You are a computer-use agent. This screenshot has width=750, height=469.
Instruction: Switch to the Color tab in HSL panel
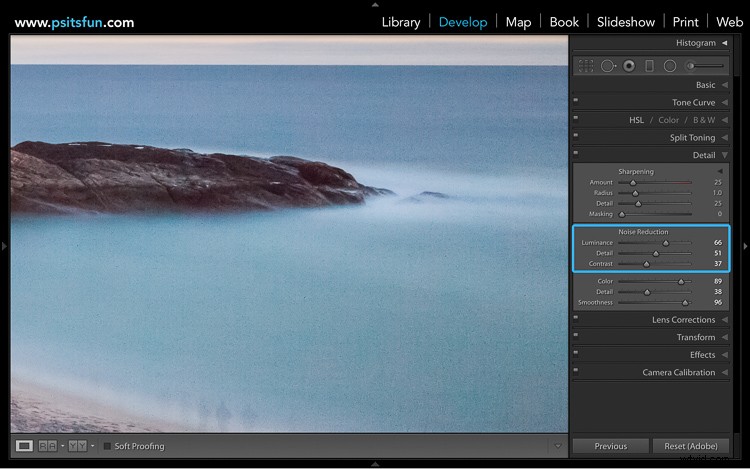click(x=668, y=120)
